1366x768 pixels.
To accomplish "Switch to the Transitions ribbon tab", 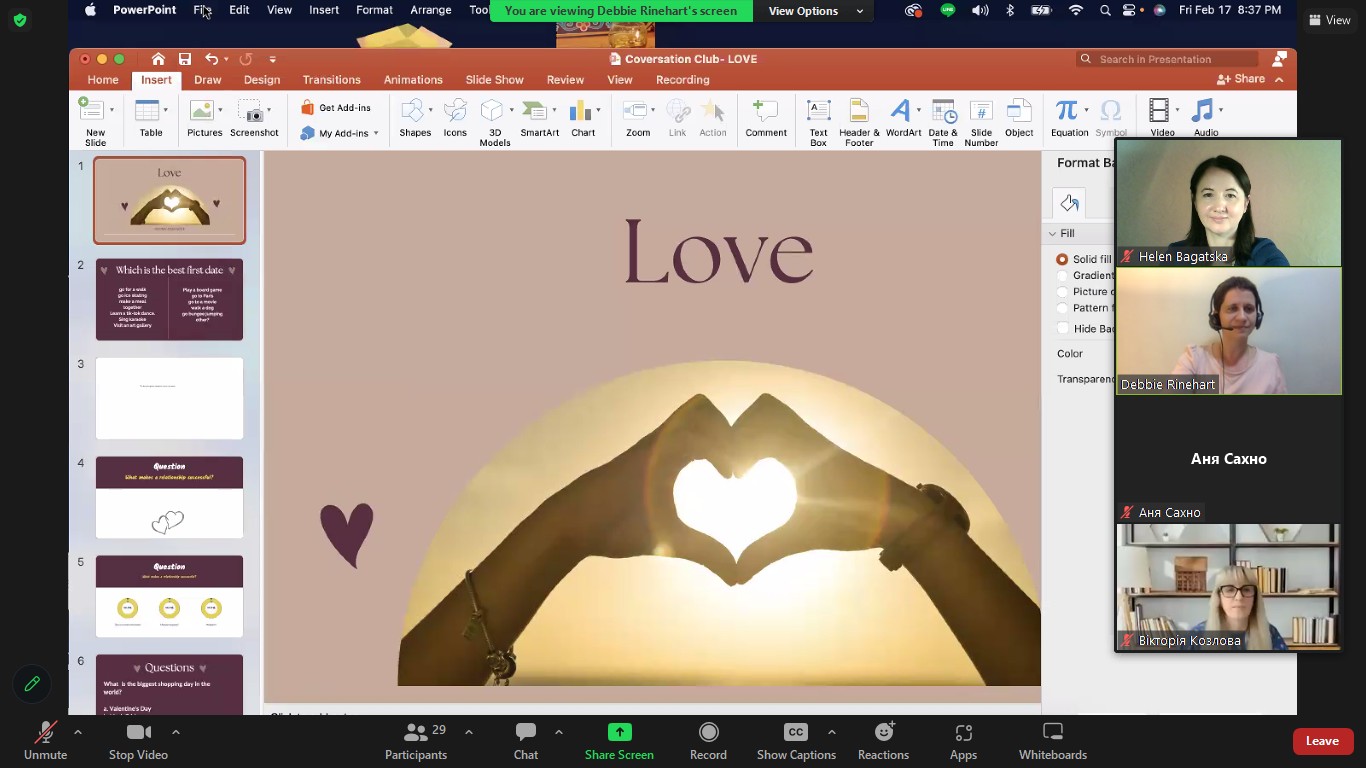I will 331,80.
